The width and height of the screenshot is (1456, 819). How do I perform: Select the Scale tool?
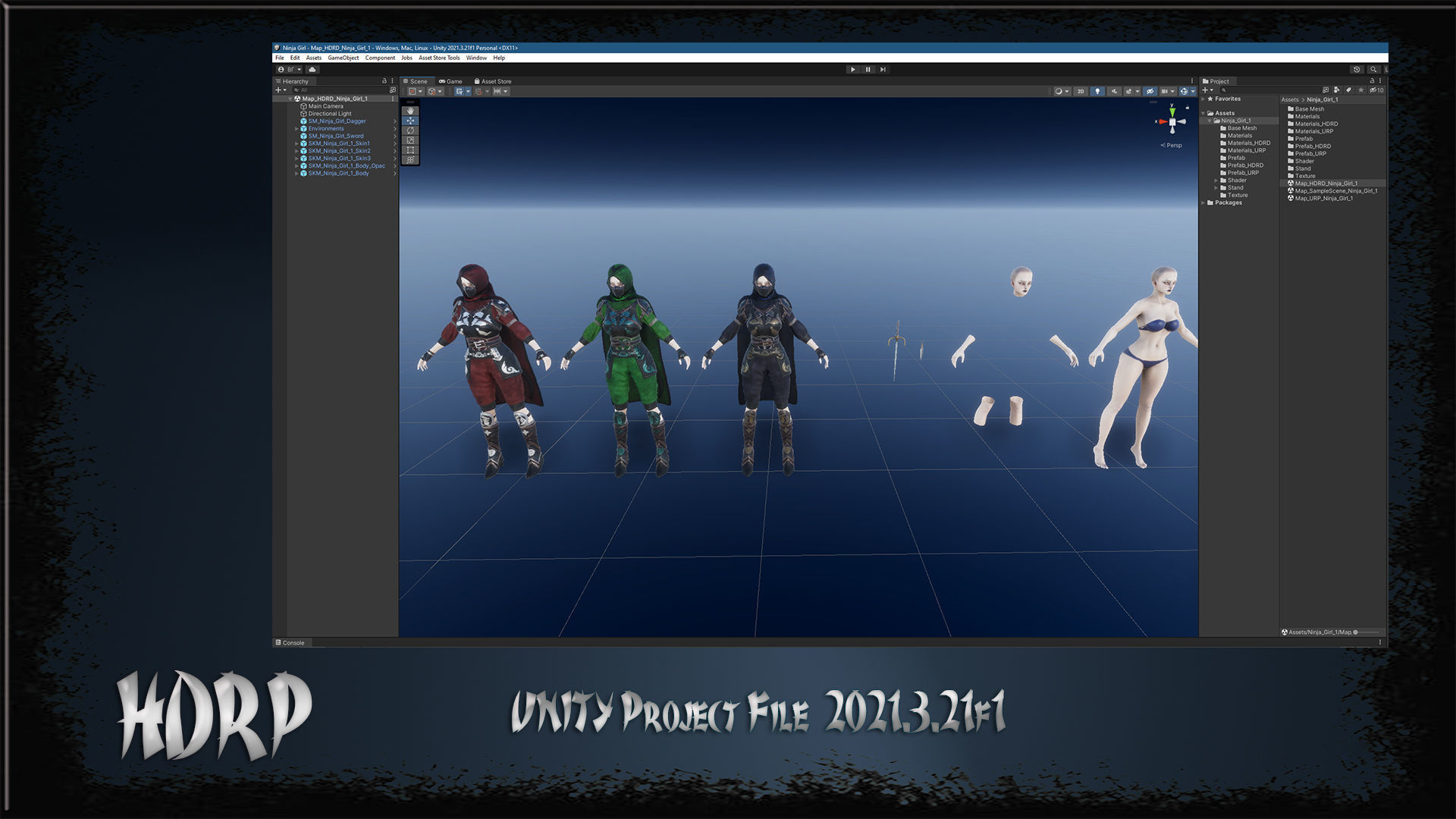tap(410, 140)
